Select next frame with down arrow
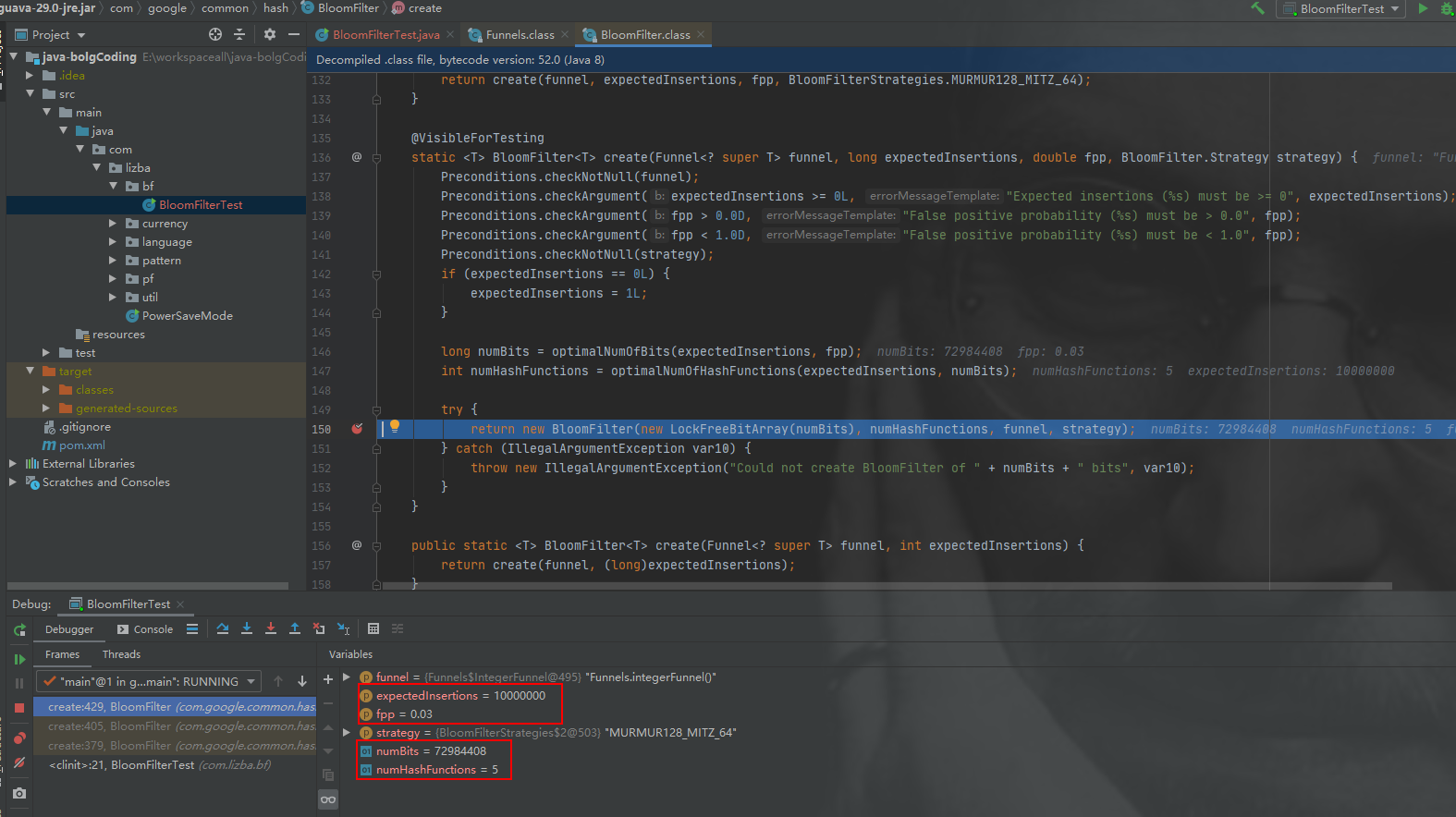 point(302,681)
